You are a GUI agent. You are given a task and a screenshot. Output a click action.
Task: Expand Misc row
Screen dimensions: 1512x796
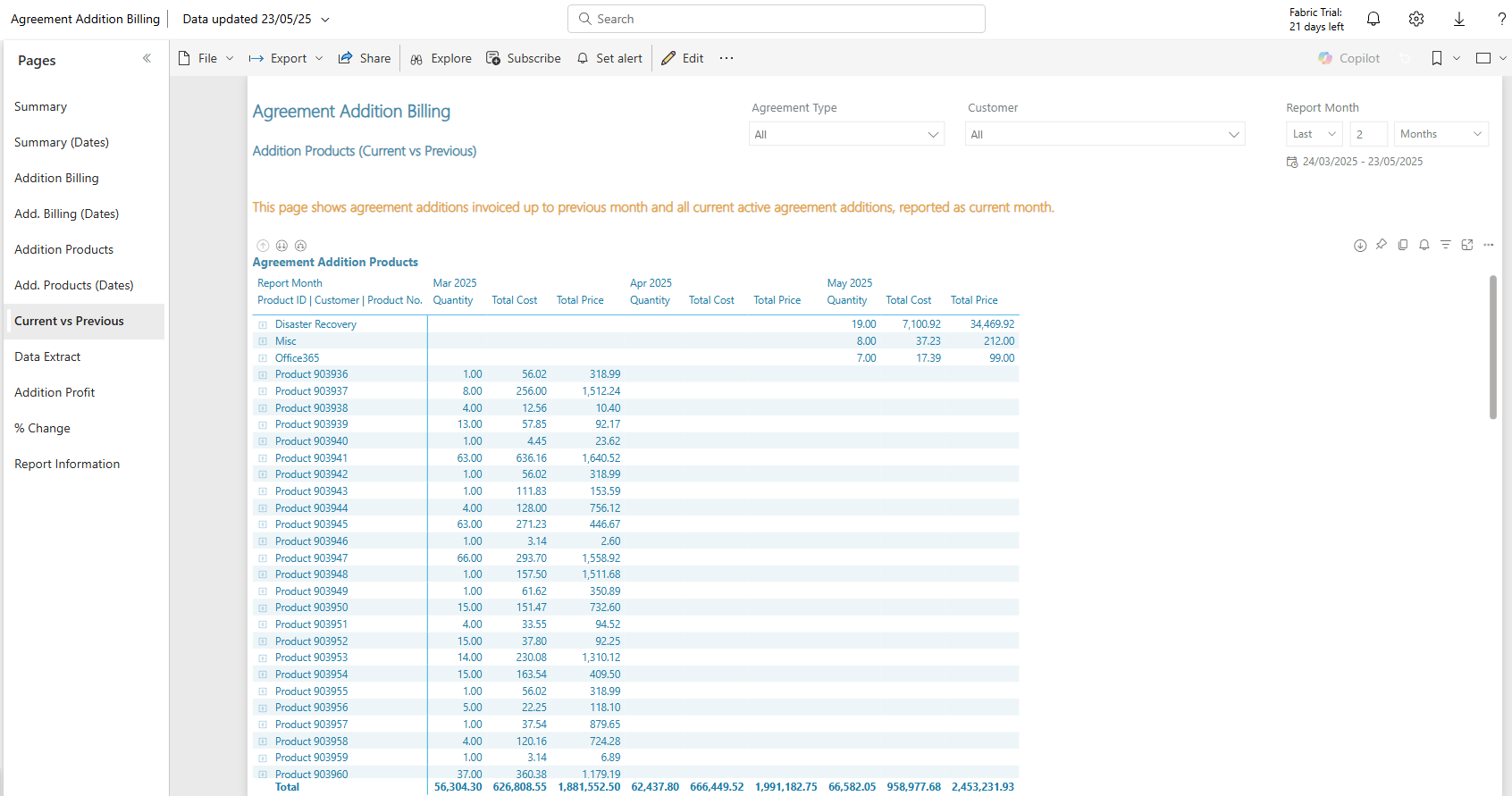tap(263, 341)
